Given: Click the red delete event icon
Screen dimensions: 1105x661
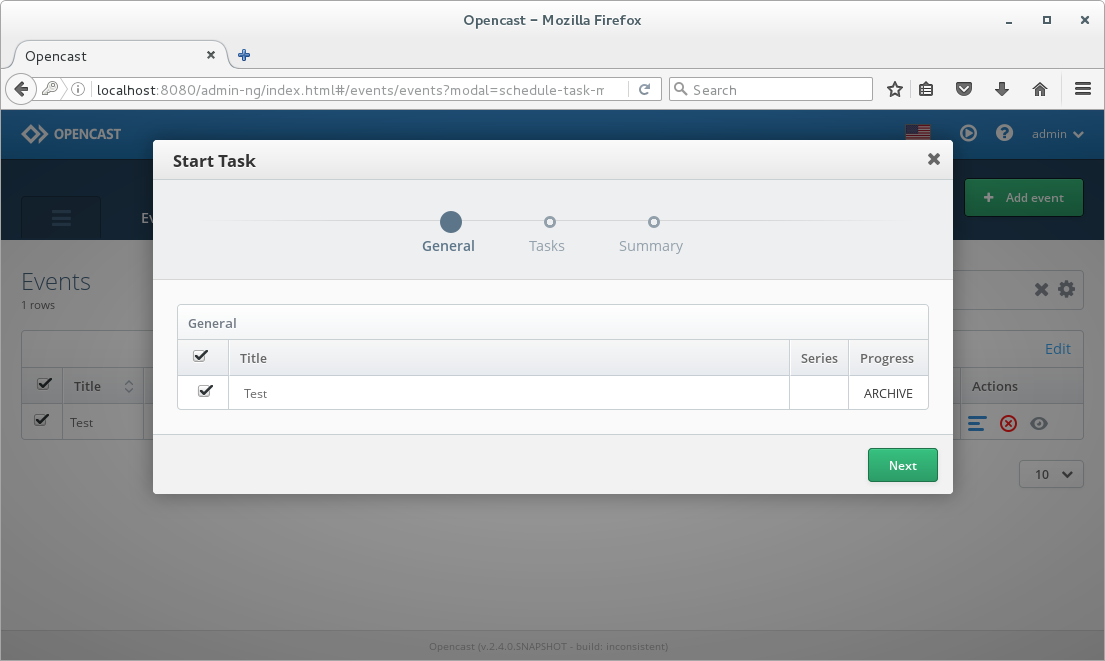Looking at the screenshot, I should pos(1008,424).
